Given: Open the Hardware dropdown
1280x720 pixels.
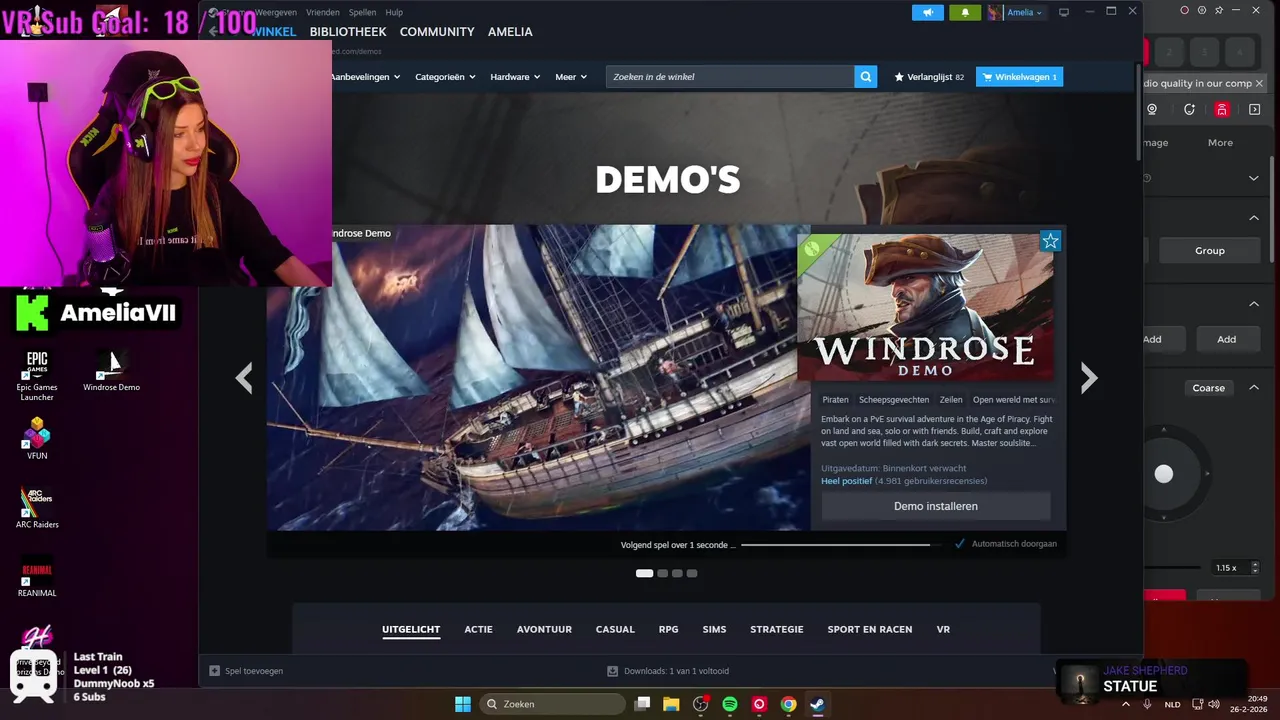Looking at the screenshot, I should click(x=515, y=77).
